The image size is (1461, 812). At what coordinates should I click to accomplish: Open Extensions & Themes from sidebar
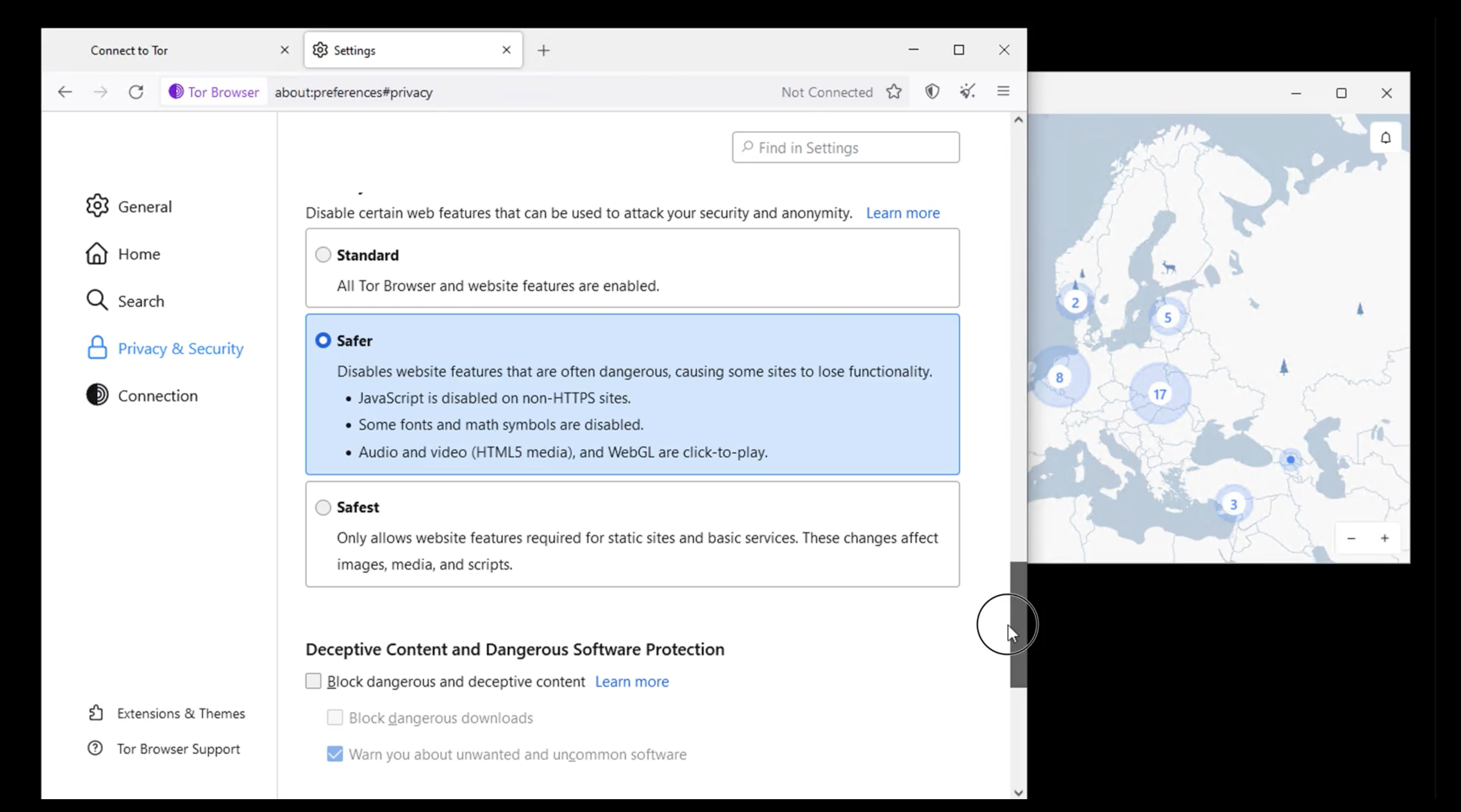[182, 713]
